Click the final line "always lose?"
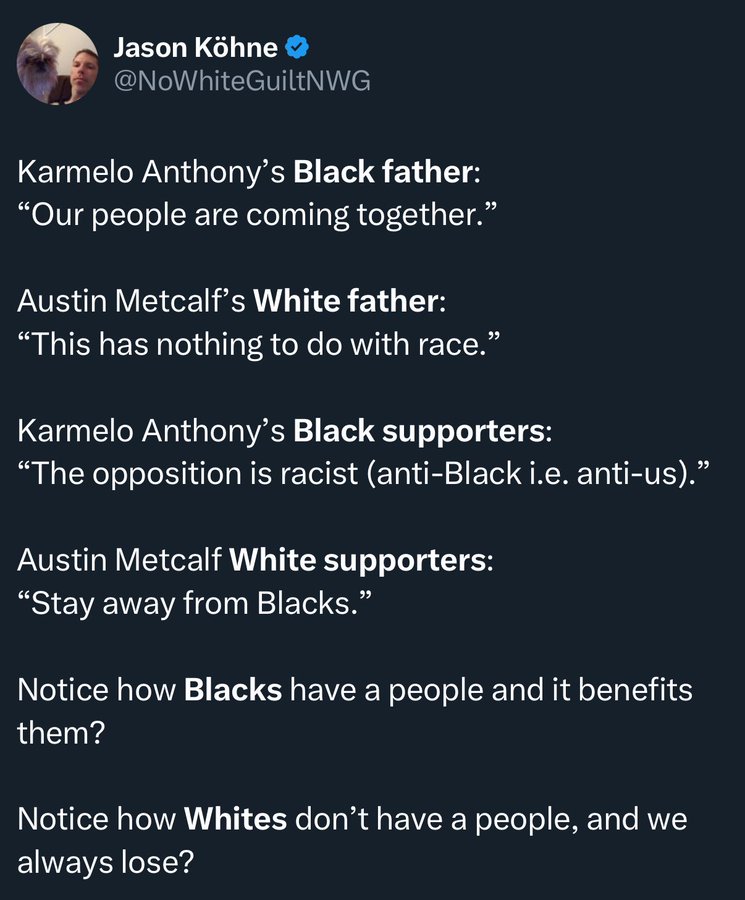This screenshot has height=900, width=745. pos(106,862)
